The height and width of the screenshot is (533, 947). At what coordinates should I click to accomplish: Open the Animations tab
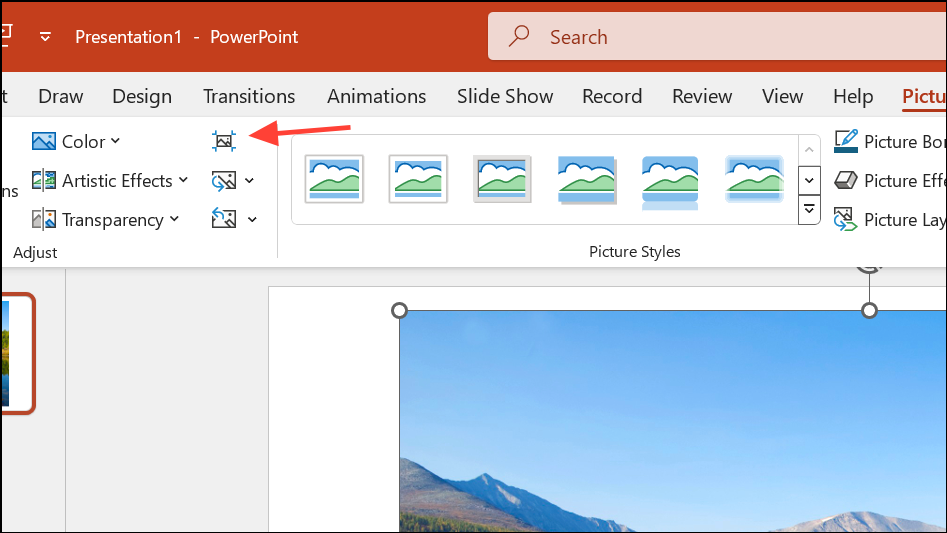click(376, 96)
